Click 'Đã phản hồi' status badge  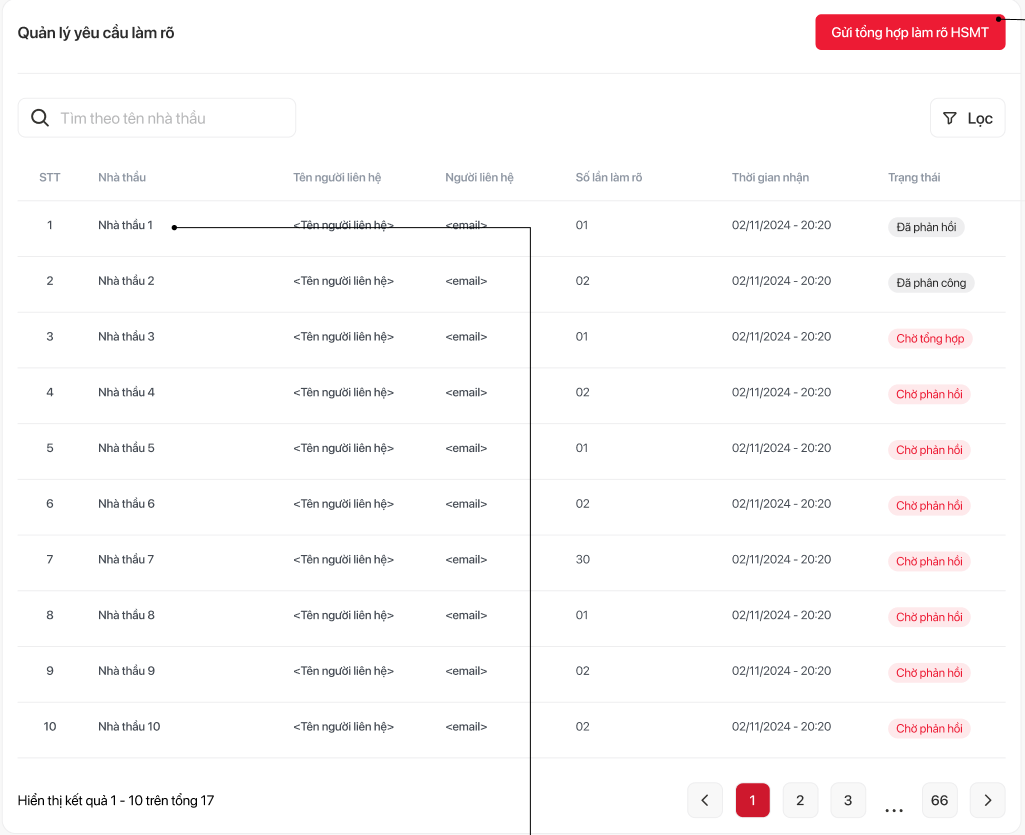(x=926, y=227)
